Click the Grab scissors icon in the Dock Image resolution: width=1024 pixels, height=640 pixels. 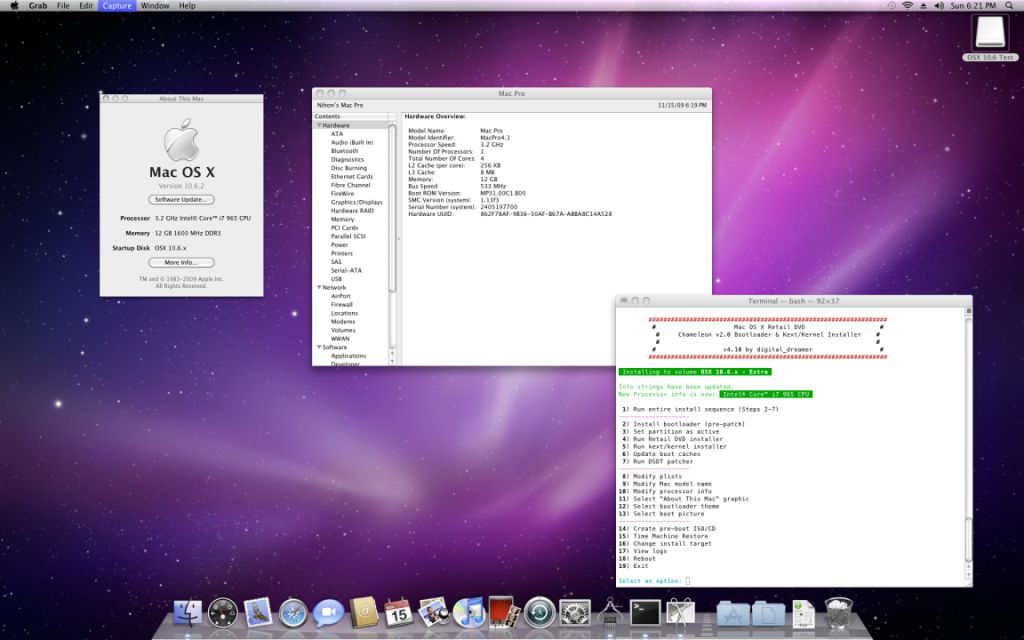(680, 613)
